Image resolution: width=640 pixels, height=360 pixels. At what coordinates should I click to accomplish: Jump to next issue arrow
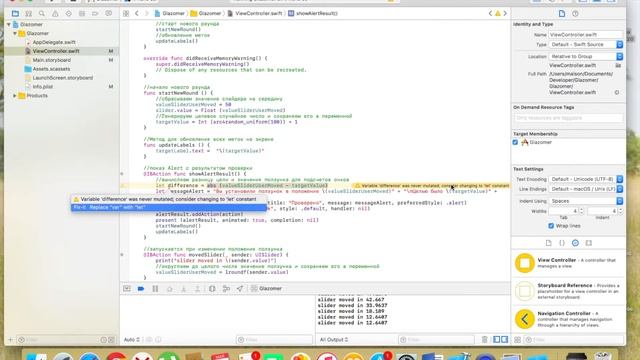(505, 13)
